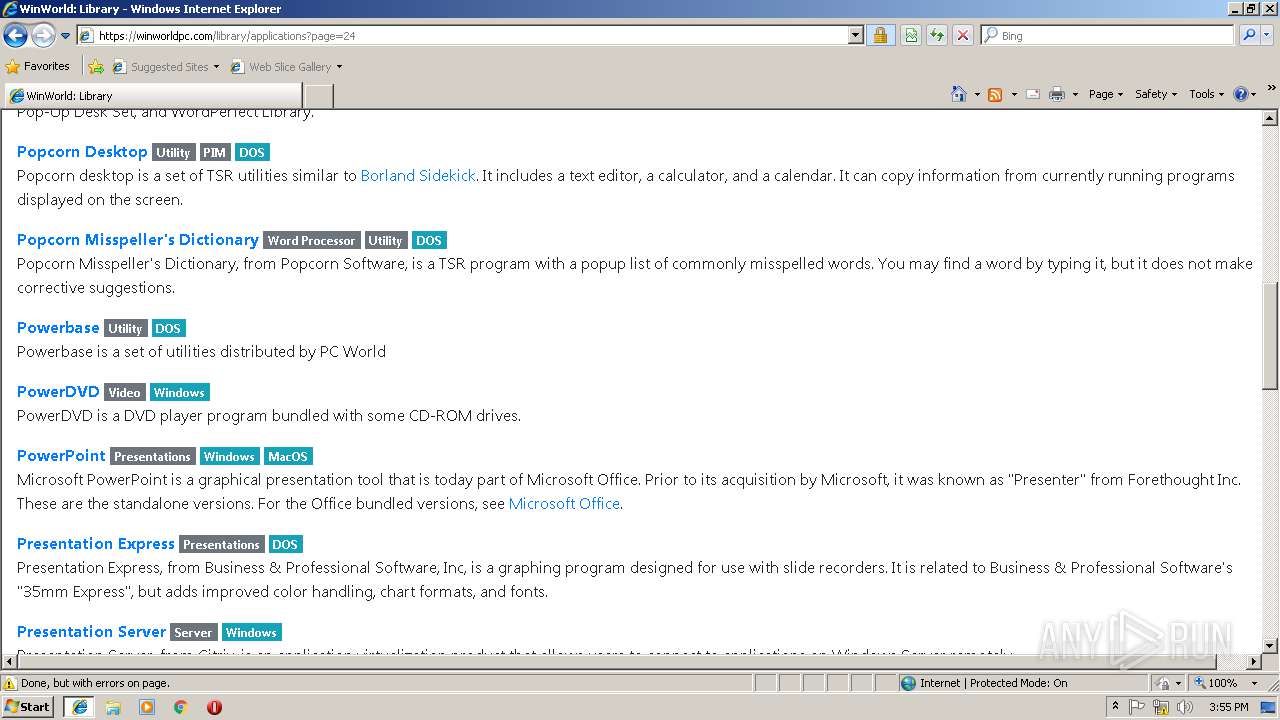Open the Windows Start button
1280x720 pixels.
coord(28,706)
